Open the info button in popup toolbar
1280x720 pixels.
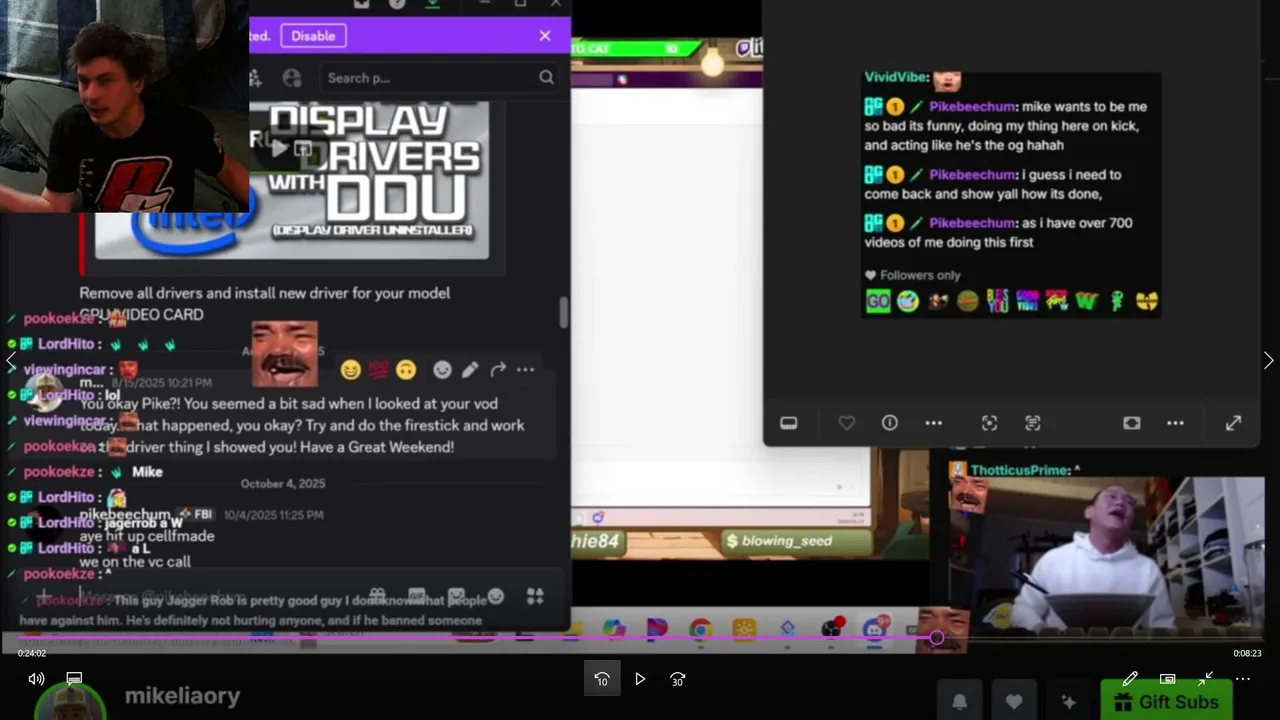coord(890,423)
